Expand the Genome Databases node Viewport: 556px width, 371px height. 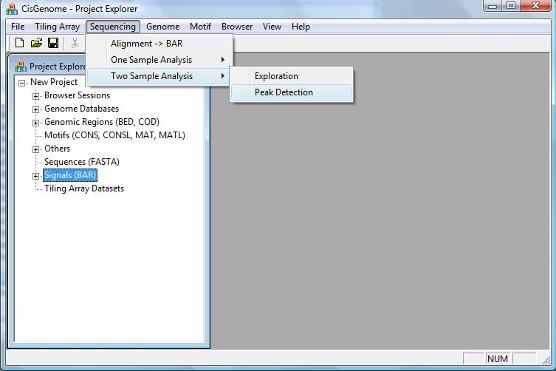pos(35,109)
